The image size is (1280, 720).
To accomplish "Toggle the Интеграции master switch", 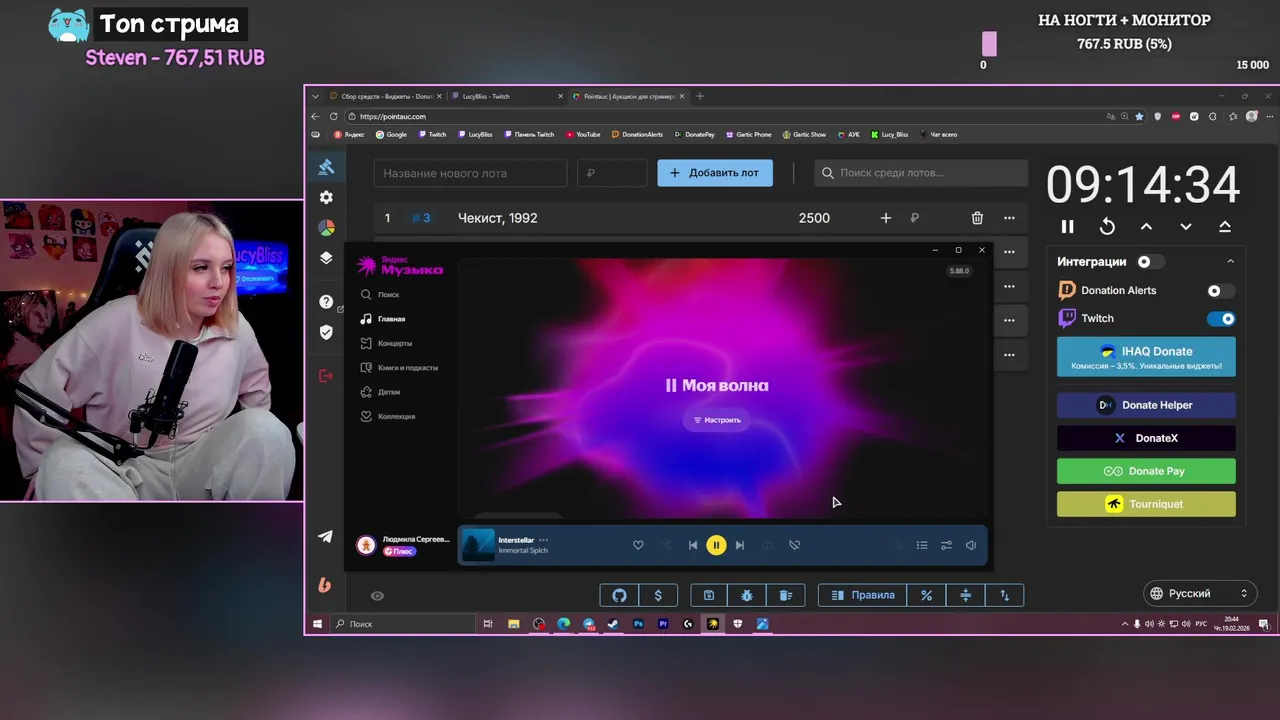I will pos(1151,262).
